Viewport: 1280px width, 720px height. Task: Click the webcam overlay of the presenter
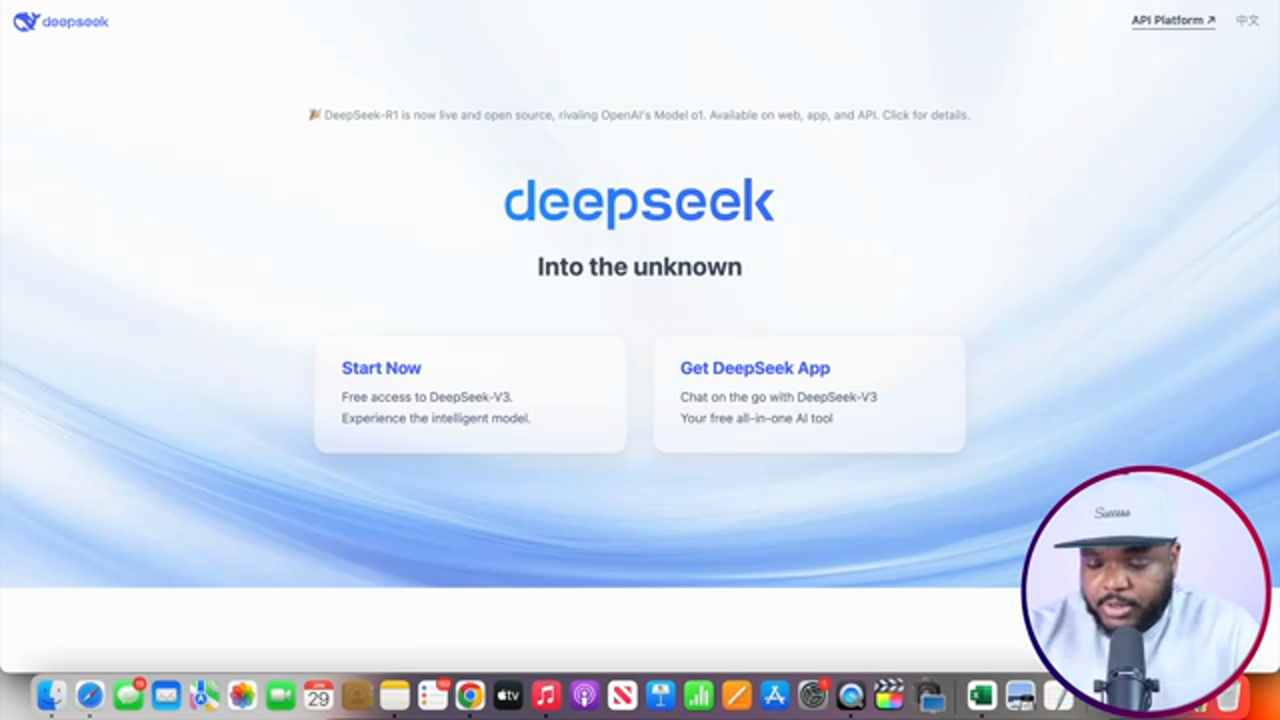1146,590
